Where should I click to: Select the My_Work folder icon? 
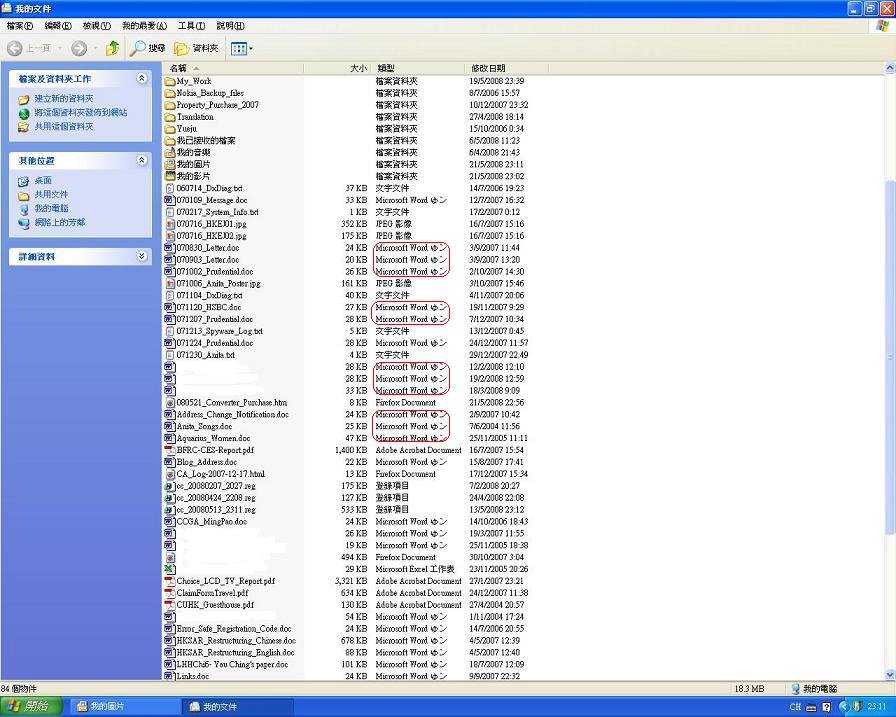[170, 82]
